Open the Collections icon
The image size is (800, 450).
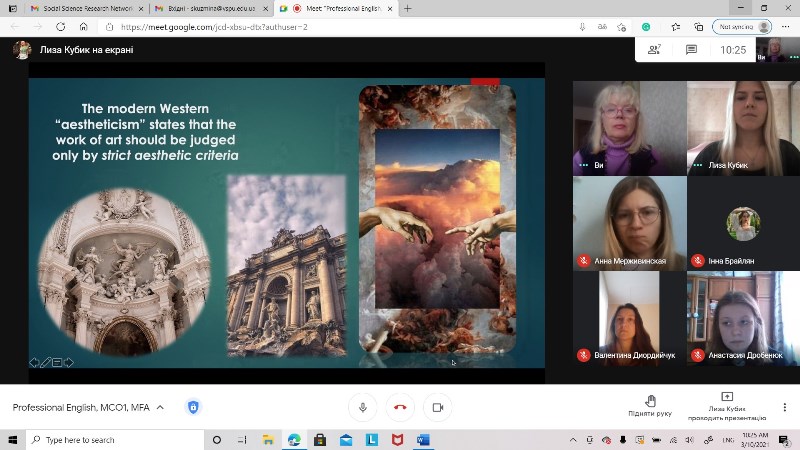tap(698, 27)
